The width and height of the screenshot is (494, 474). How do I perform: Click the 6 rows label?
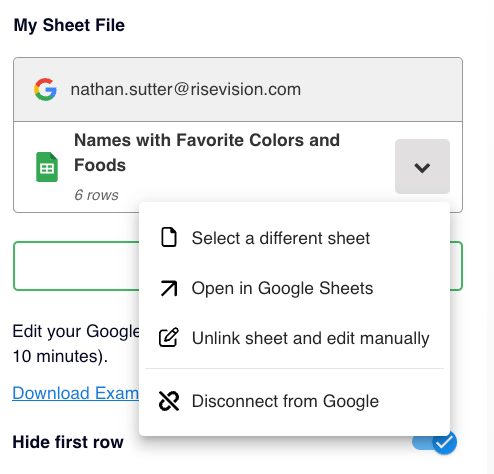click(96, 195)
